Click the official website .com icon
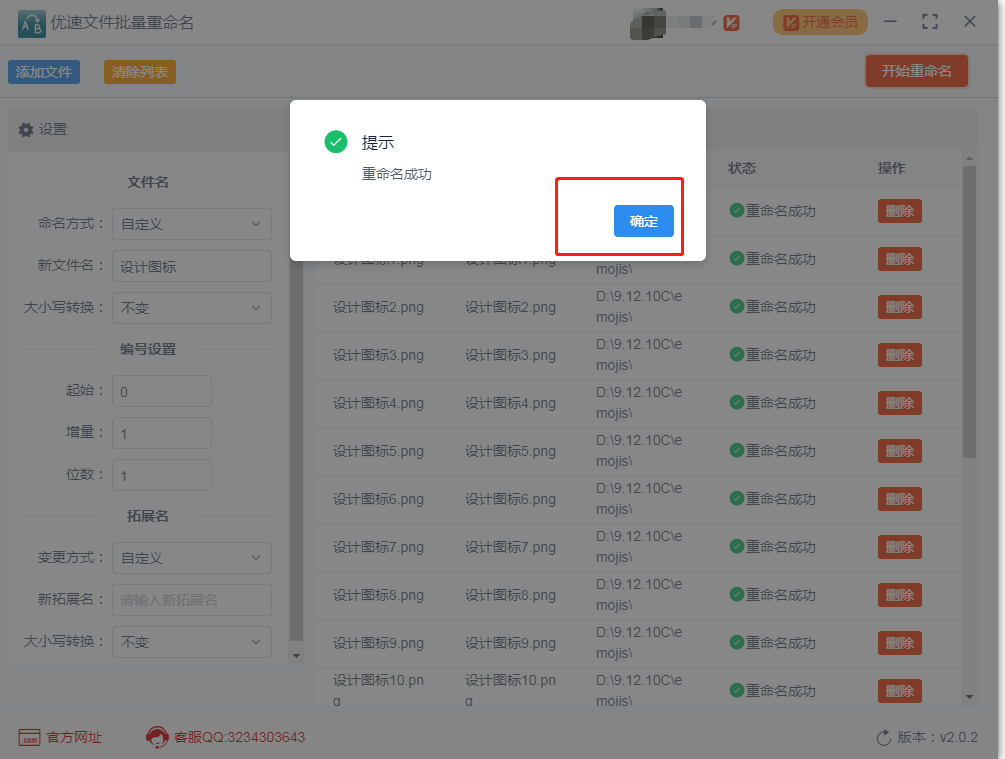 pyautogui.click(x=29, y=737)
